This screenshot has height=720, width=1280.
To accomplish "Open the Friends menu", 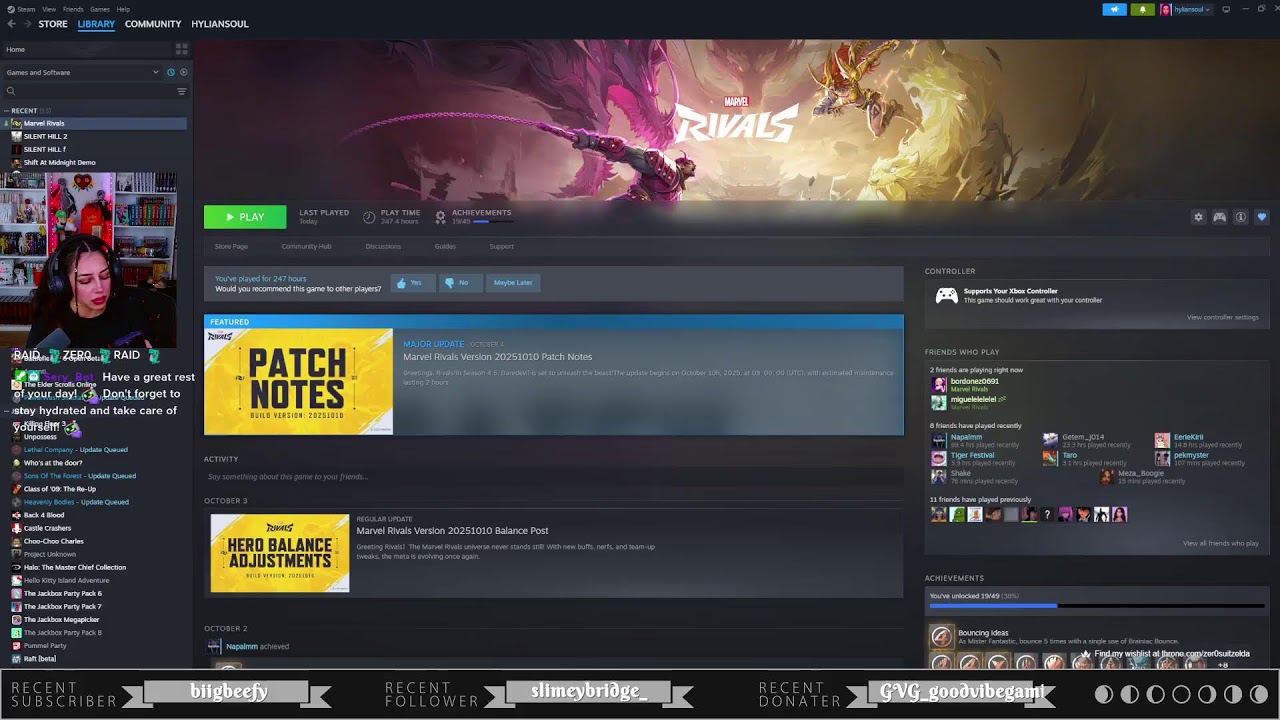I will click(73, 9).
